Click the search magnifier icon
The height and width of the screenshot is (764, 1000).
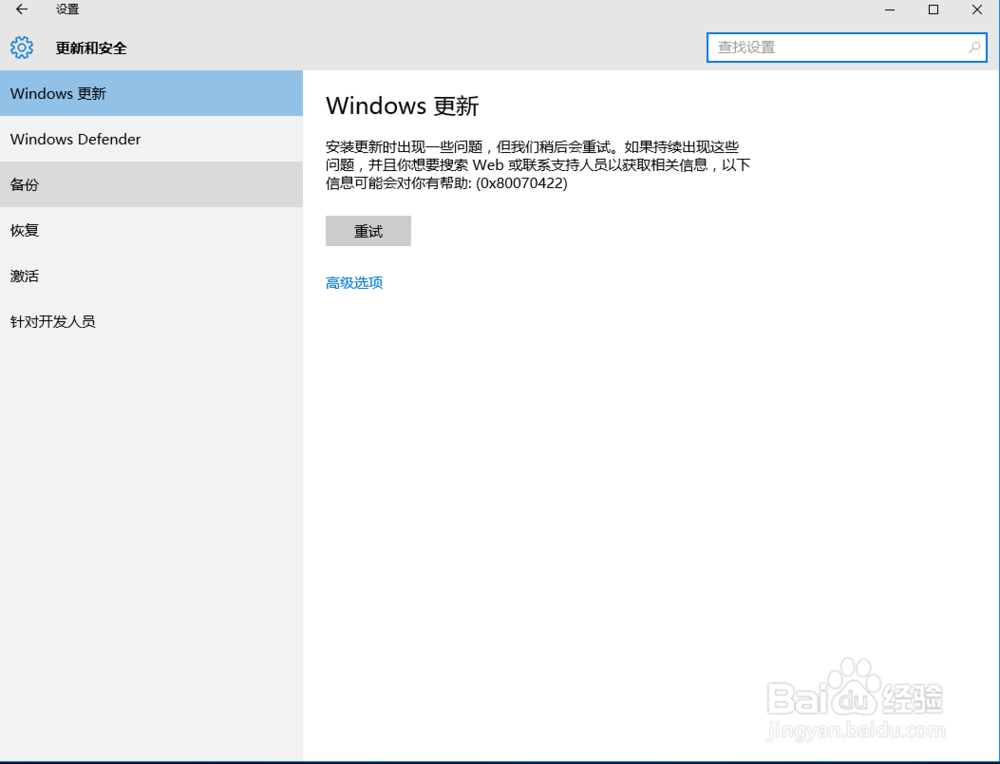coord(974,47)
